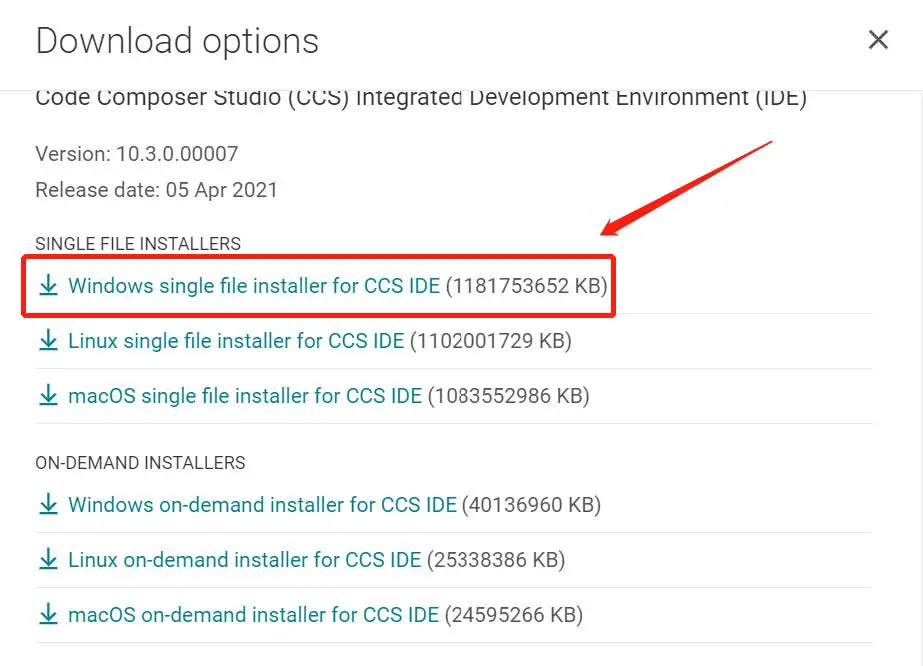The height and width of the screenshot is (666, 923).
Task: Click the SINGLE FILE INSTALLERS section label
Action: pos(138,244)
